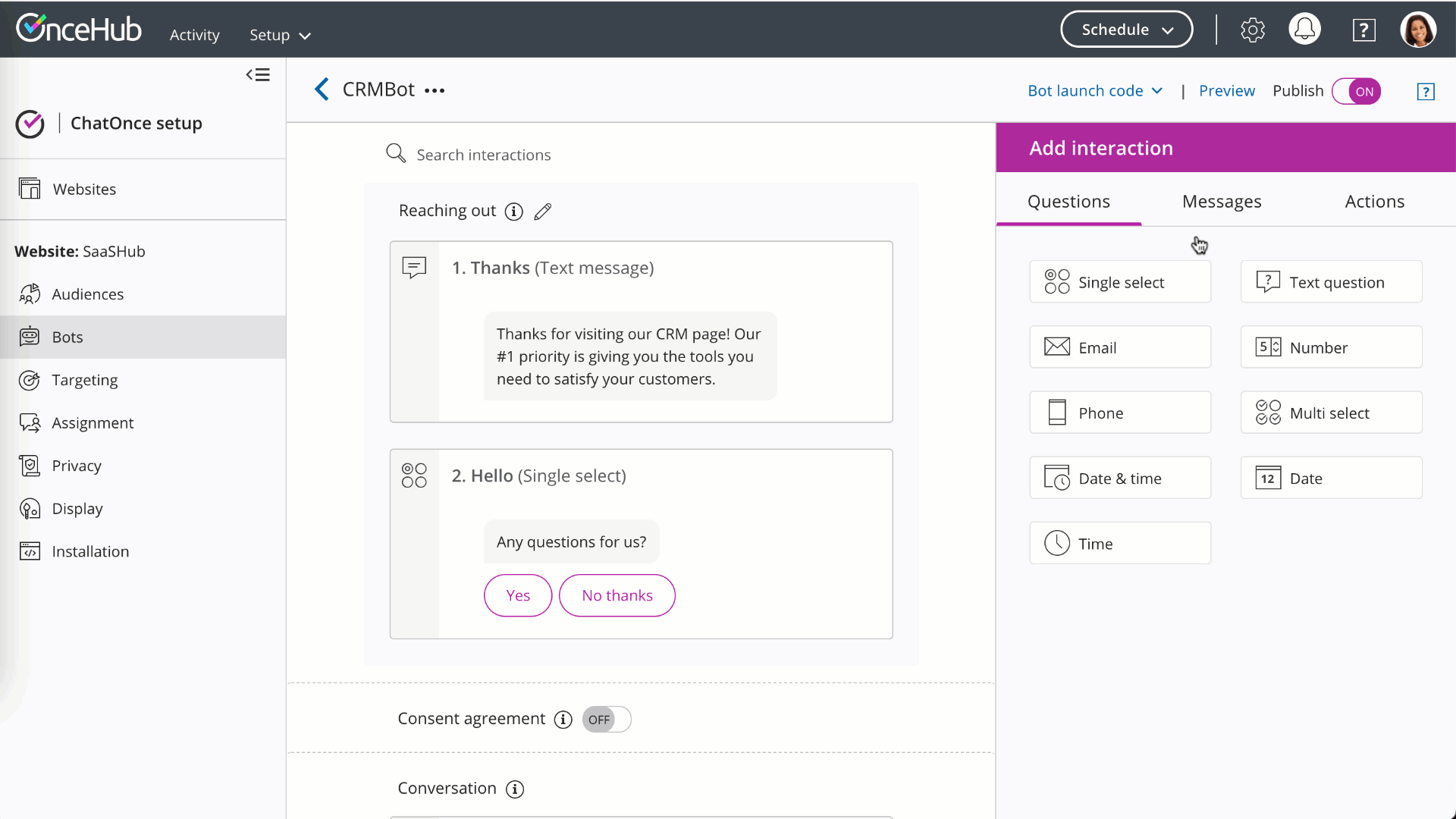
Task: Add a Date & time question
Action: [1119, 479]
